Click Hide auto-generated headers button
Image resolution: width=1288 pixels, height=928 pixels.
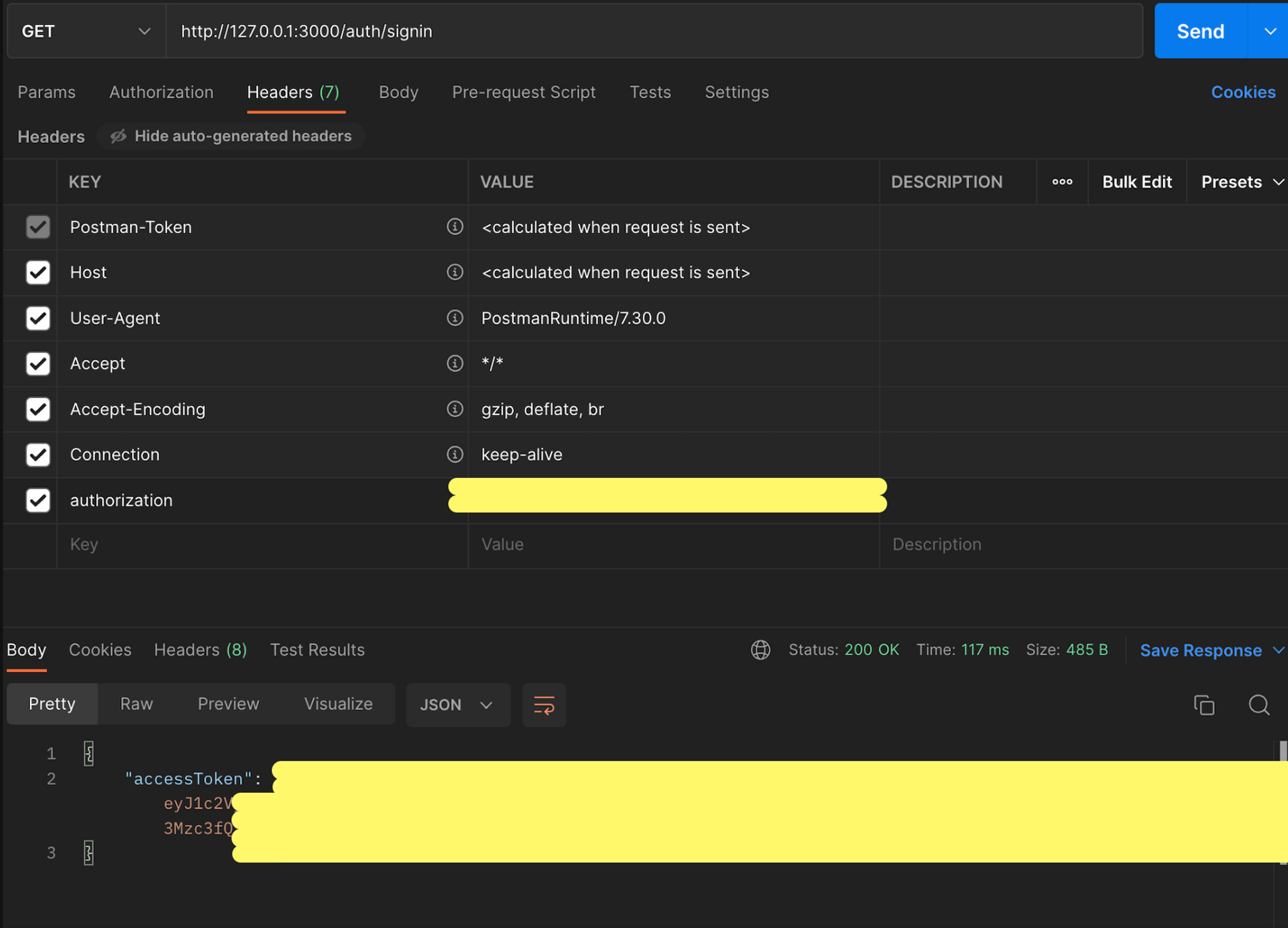click(x=231, y=137)
